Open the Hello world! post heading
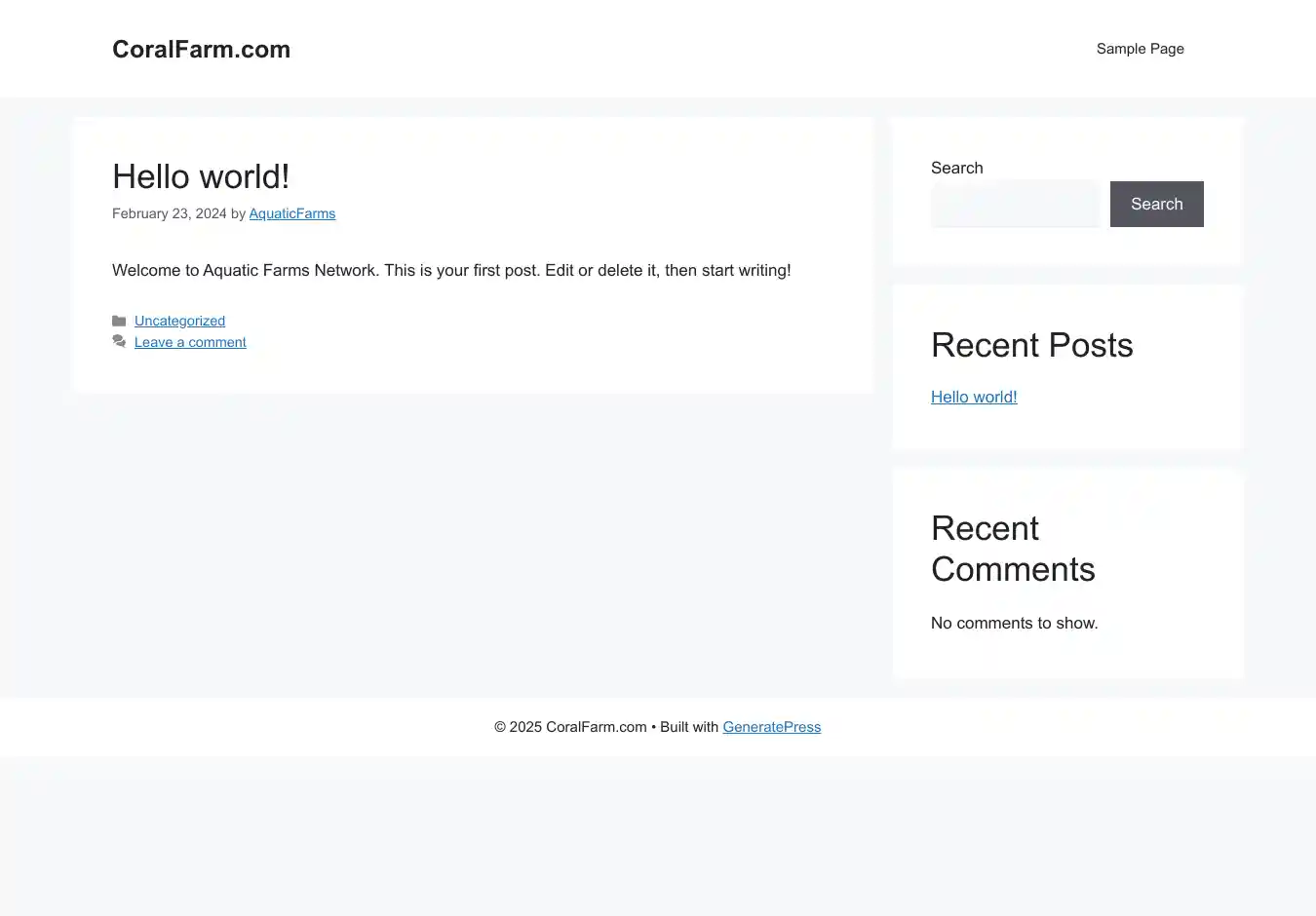The width and height of the screenshot is (1316, 916). pyautogui.click(x=201, y=176)
